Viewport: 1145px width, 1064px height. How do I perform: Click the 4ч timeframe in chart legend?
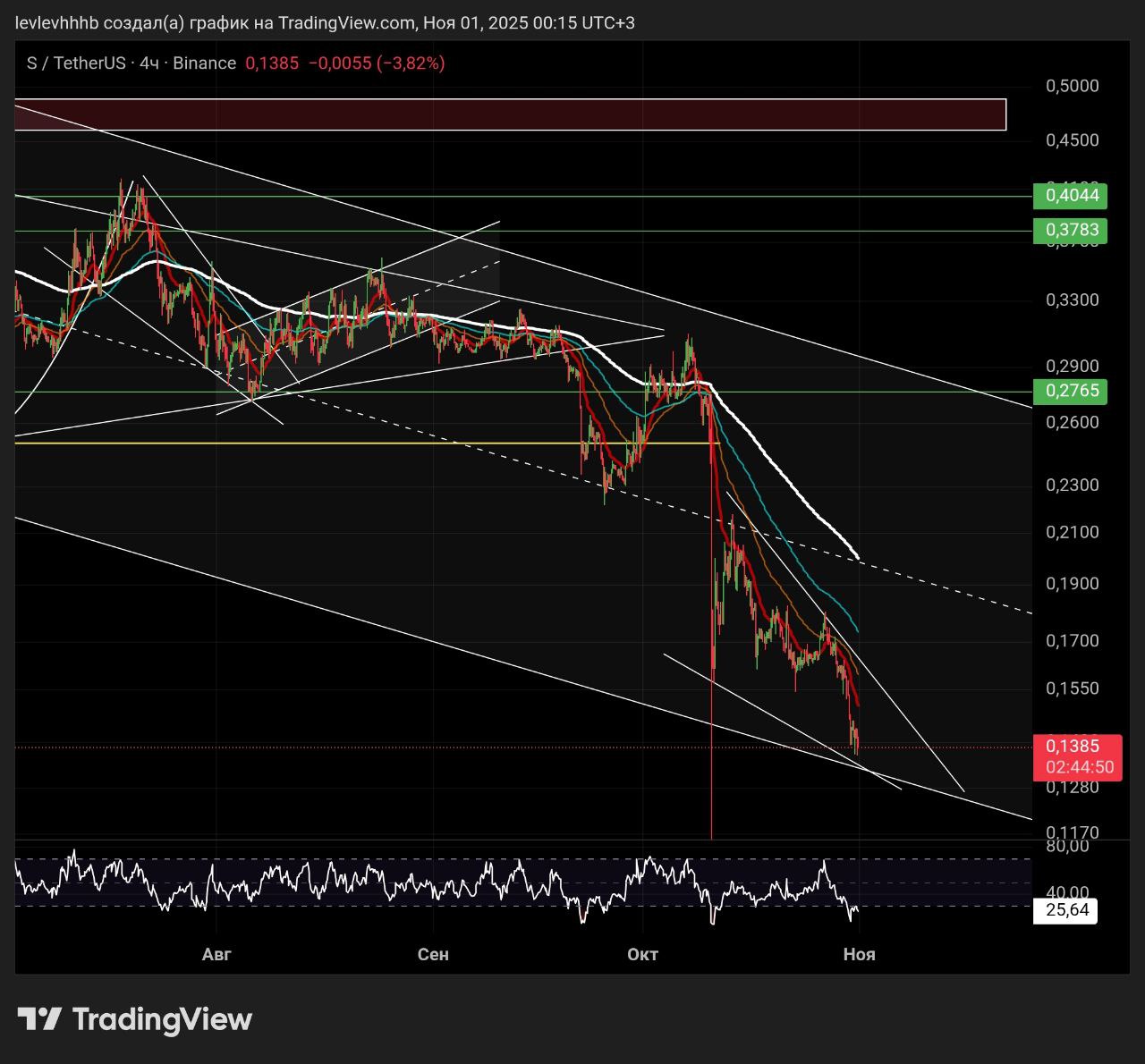pyautogui.click(x=149, y=63)
